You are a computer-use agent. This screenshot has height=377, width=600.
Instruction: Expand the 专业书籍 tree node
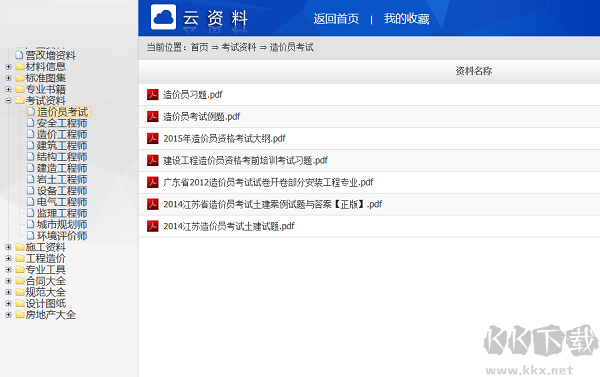[x=8, y=89]
